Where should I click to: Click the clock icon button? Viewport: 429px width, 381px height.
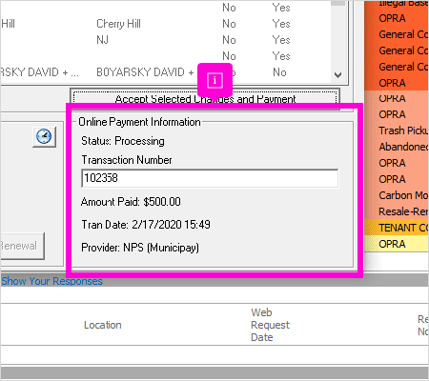44,137
